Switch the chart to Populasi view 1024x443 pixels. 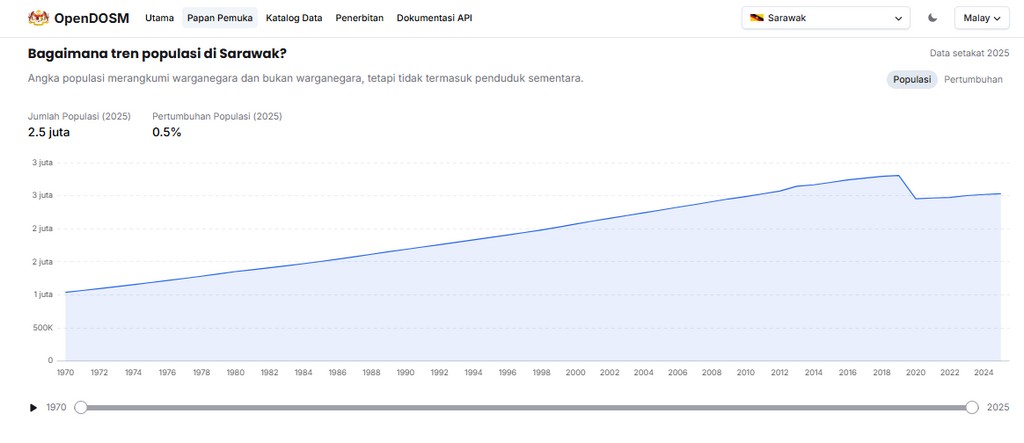(x=911, y=80)
